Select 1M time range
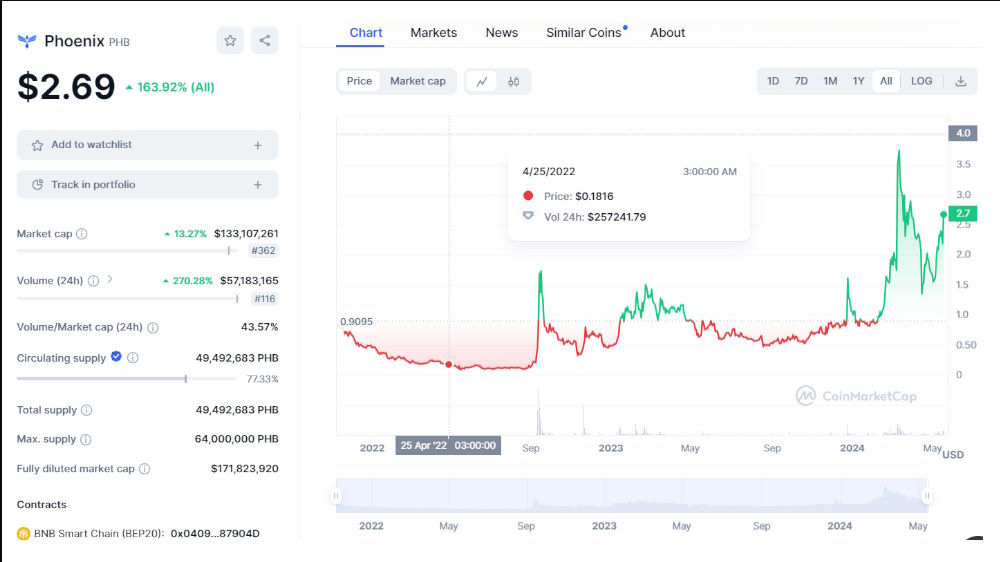The image size is (1000, 562). pos(830,81)
